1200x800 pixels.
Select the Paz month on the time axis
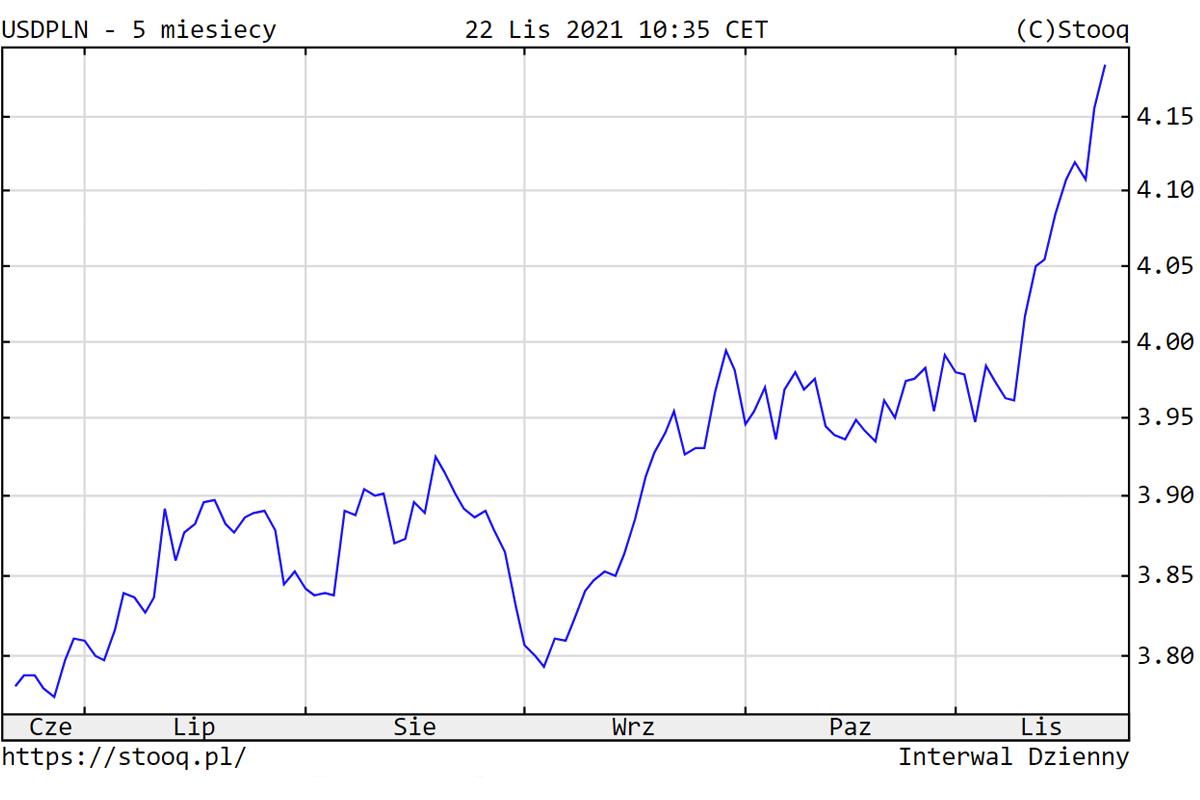click(850, 727)
